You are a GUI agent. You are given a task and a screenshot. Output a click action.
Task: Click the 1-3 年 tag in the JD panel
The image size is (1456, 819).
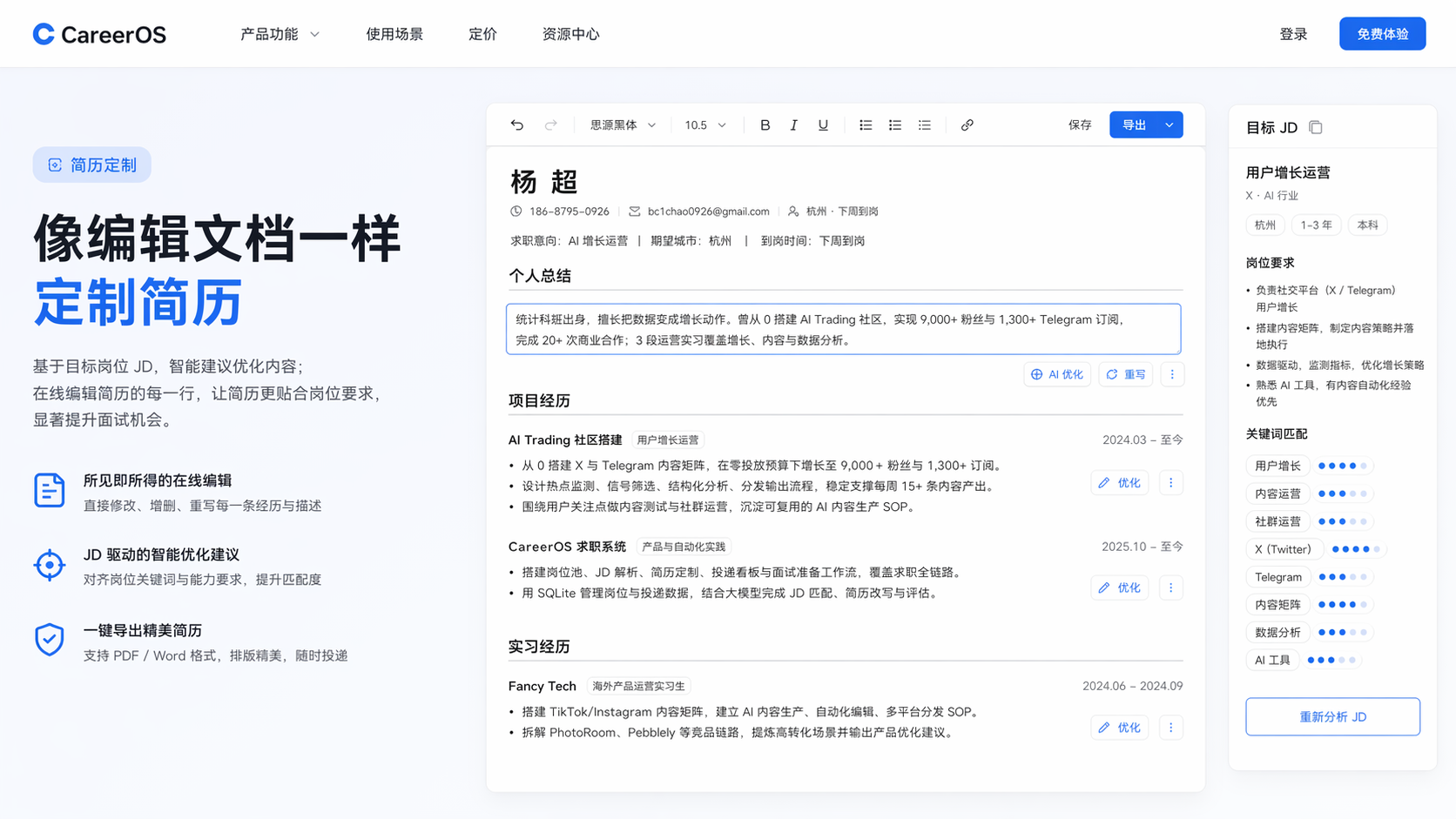[x=1316, y=225]
